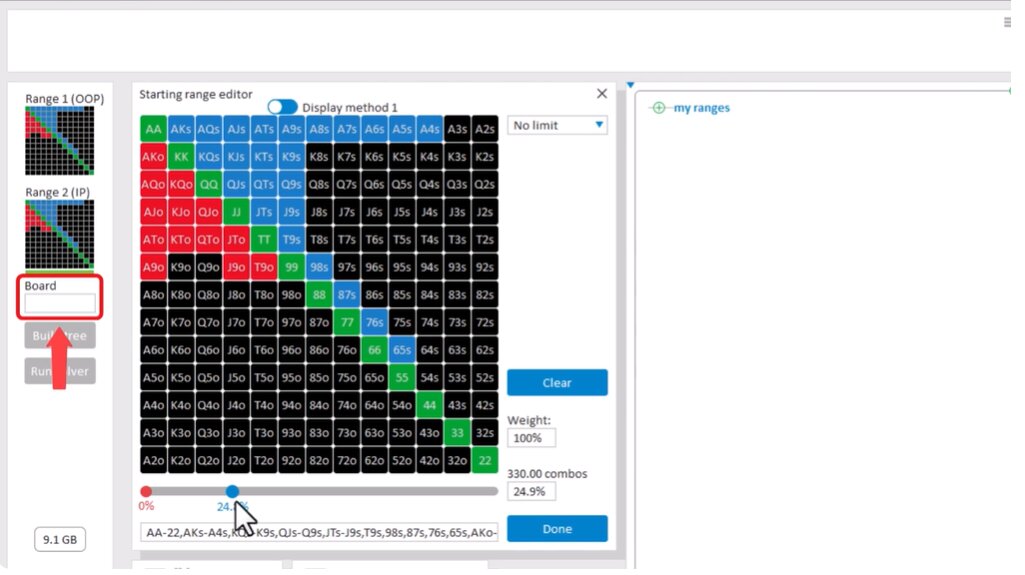Click the 9.1 GB memory indicator
The height and width of the screenshot is (575, 1025).
coord(59,540)
